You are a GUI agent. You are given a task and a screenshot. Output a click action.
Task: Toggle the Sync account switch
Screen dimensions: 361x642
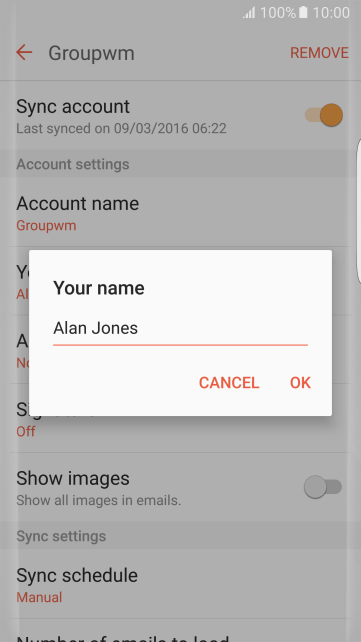(323, 115)
